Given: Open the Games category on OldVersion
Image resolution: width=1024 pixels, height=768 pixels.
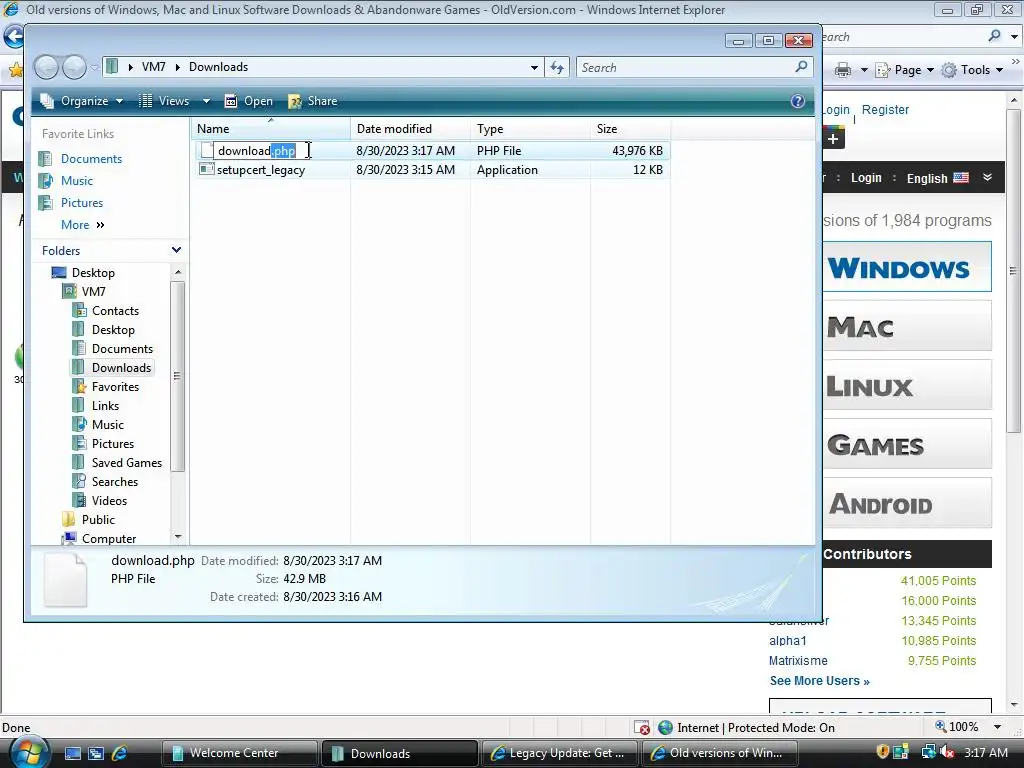Looking at the screenshot, I should 907,444.
